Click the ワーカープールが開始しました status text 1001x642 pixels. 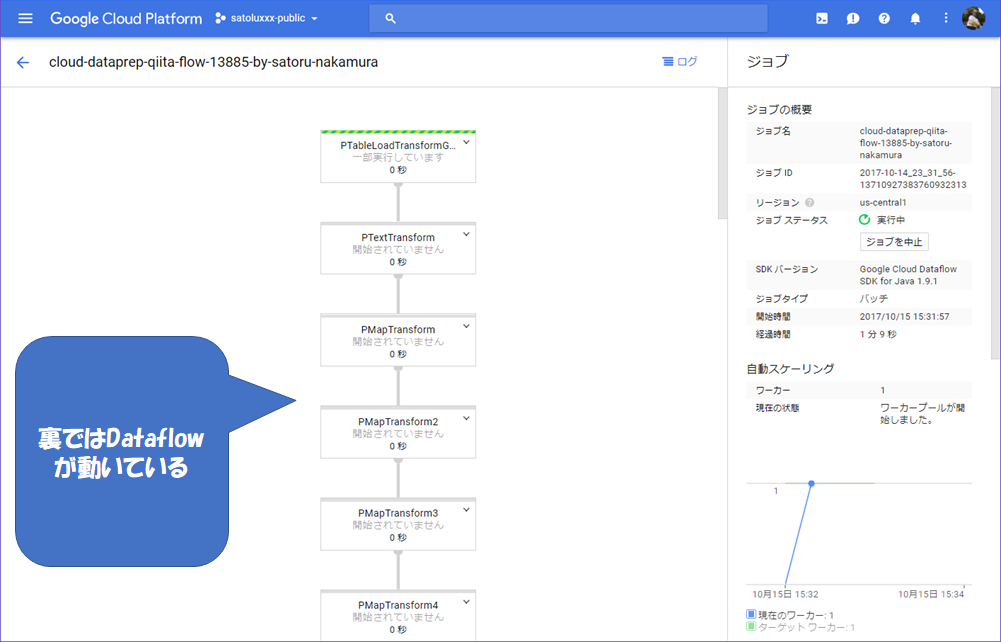pyautogui.click(x=922, y=414)
